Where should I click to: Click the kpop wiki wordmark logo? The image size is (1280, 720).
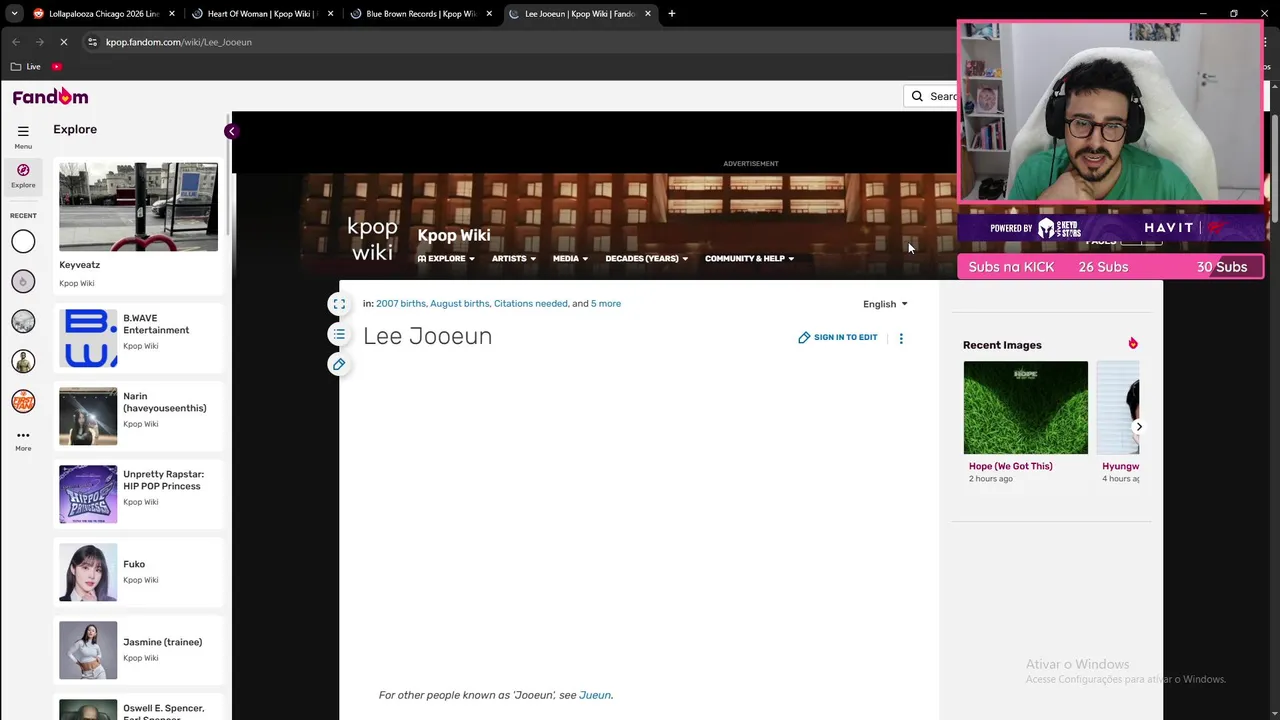click(x=372, y=240)
